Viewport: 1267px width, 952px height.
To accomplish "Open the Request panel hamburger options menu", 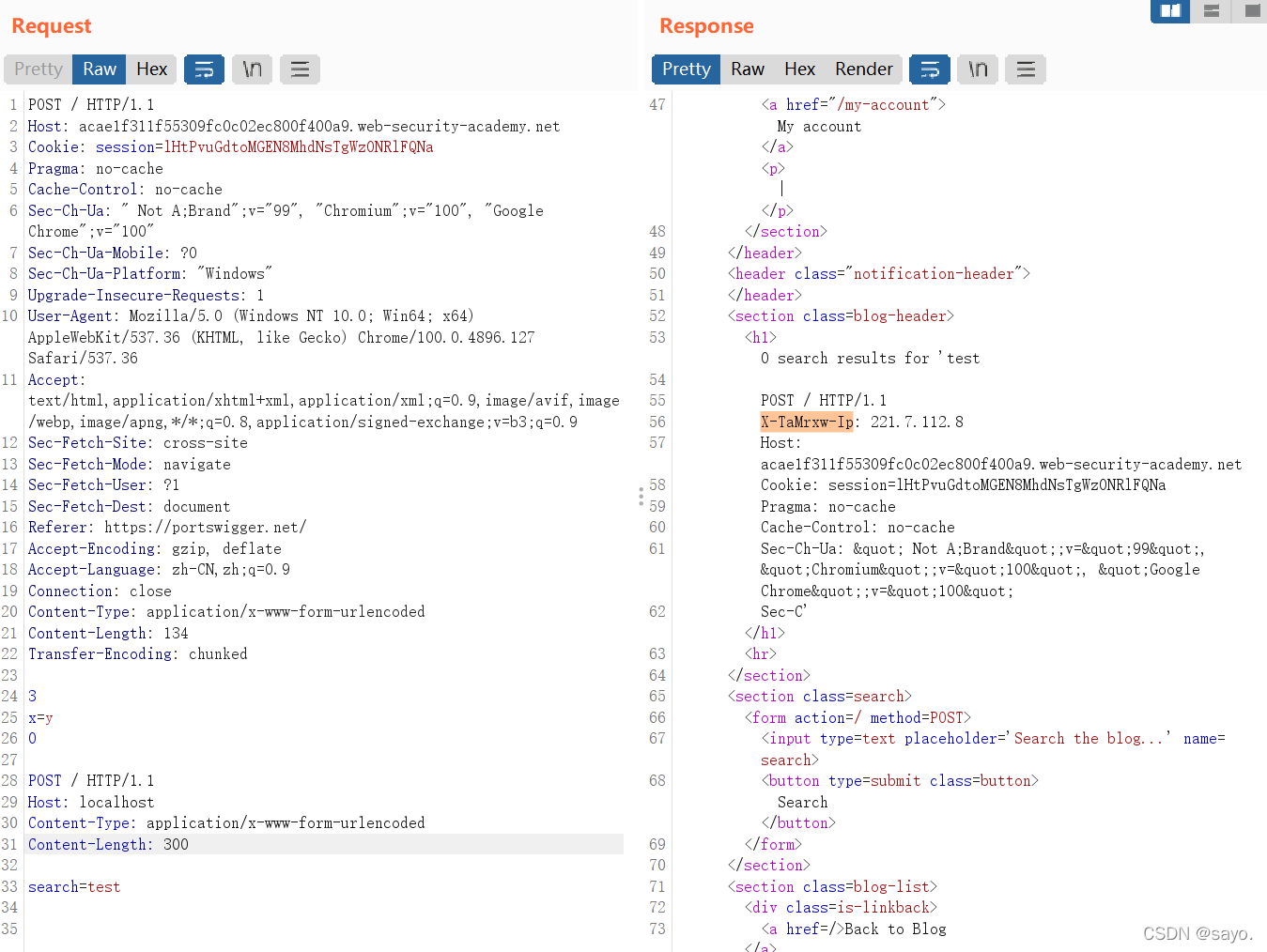I will click(x=300, y=69).
